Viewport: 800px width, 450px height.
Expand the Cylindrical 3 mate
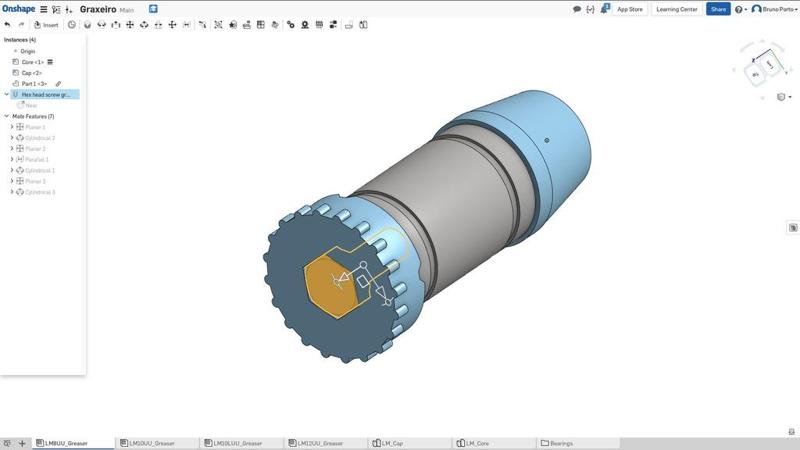pos(12,192)
